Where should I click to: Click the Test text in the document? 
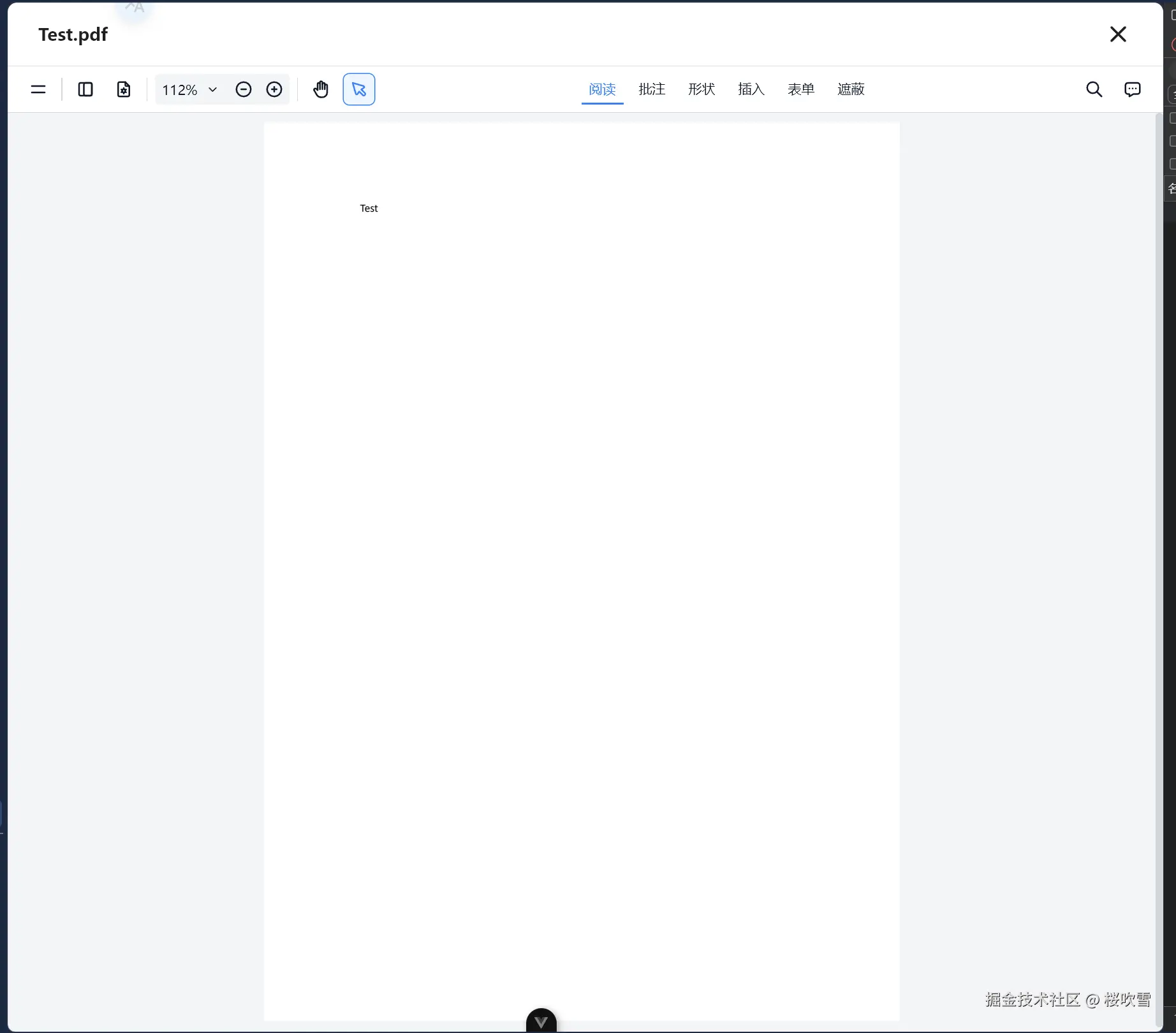369,208
